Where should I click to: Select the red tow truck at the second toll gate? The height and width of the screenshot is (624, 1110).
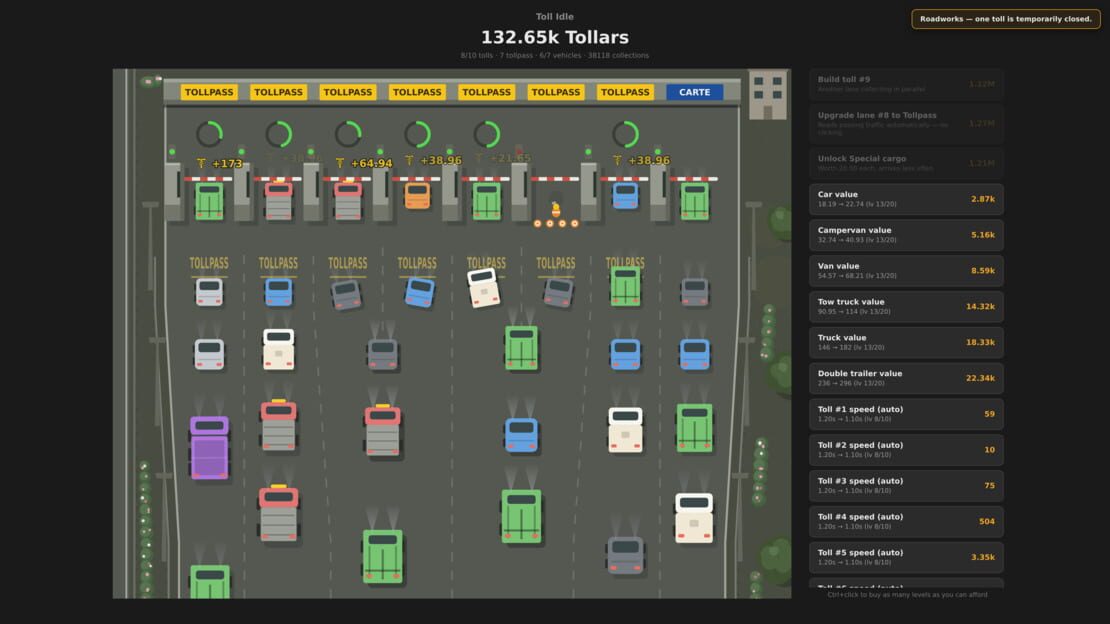point(278,200)
